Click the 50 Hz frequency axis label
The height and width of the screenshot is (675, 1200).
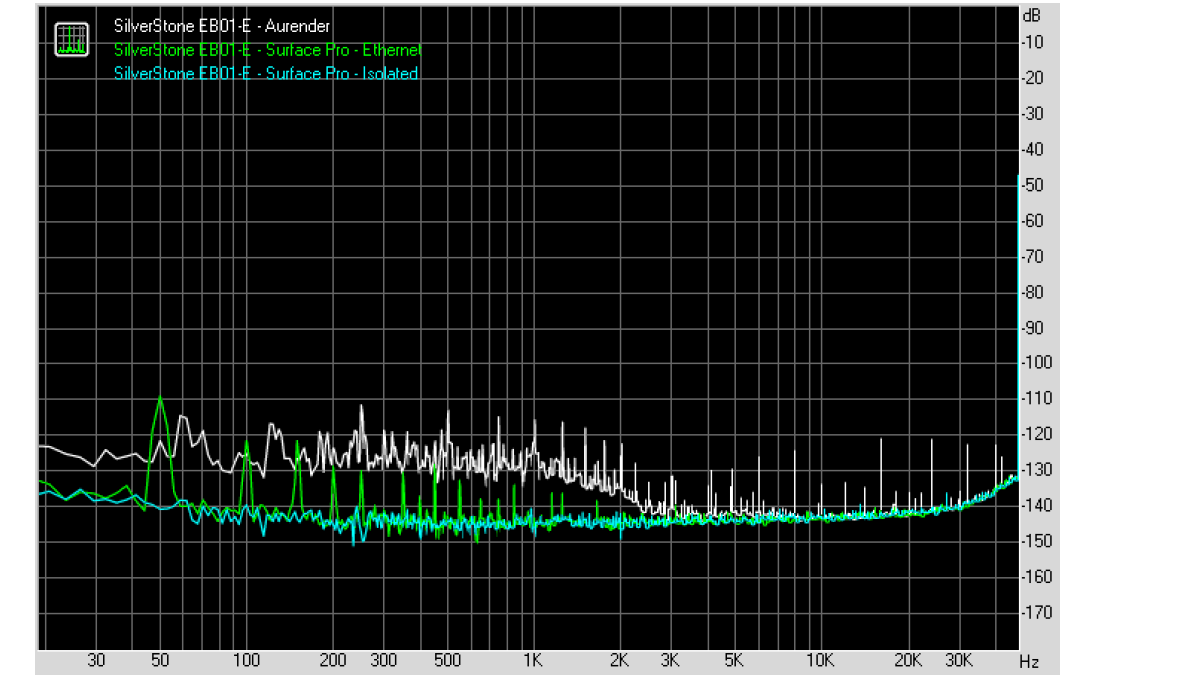[x=160, y=661]
